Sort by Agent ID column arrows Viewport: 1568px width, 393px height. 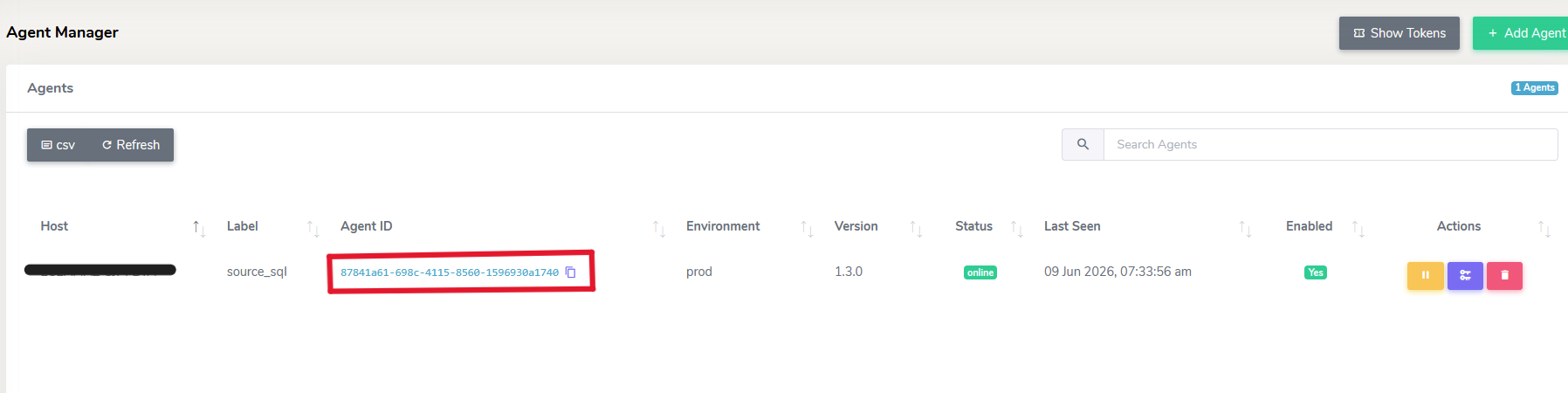tap(659, 228)
